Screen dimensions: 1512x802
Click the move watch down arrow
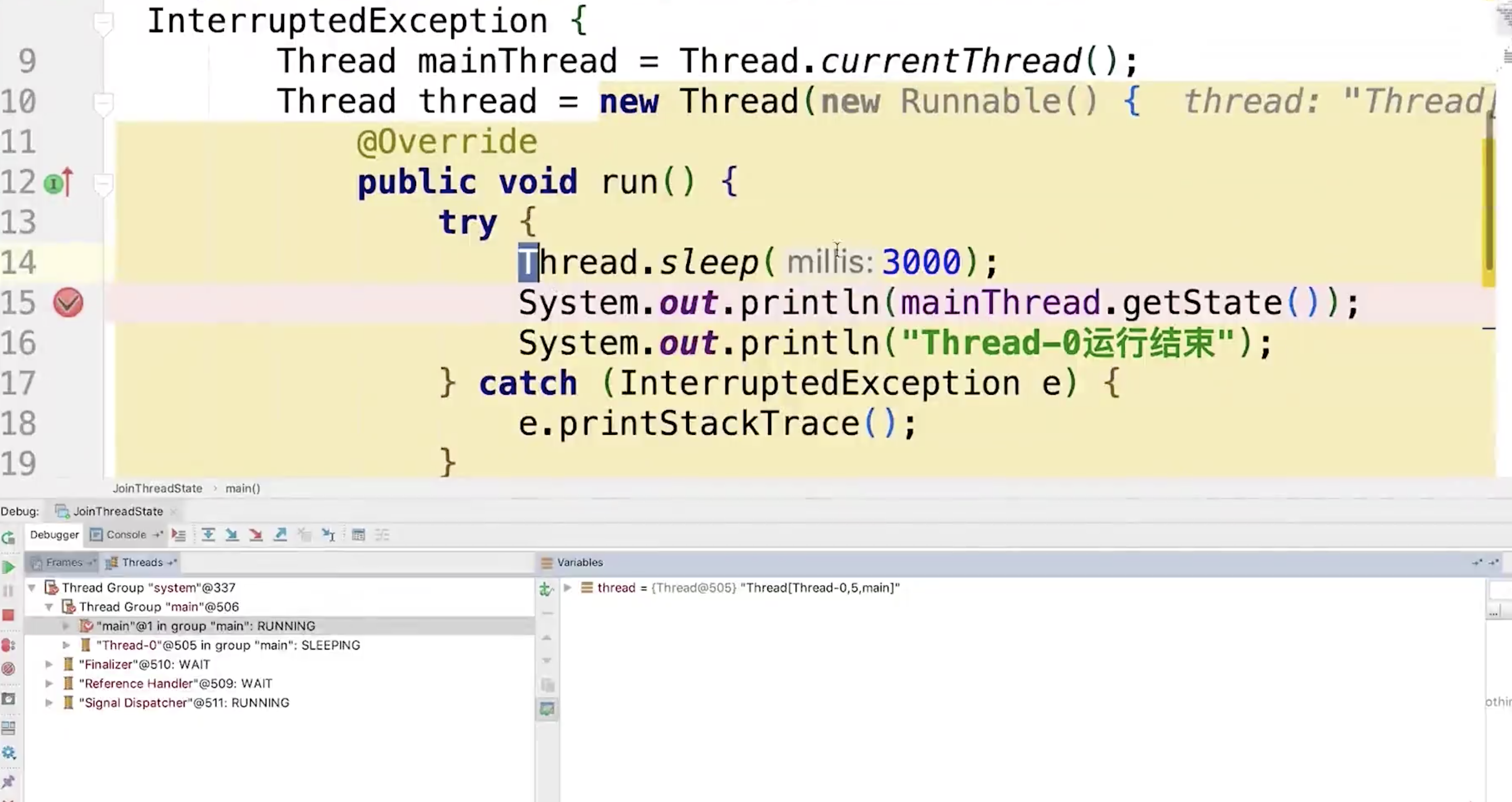click(547, 661)
